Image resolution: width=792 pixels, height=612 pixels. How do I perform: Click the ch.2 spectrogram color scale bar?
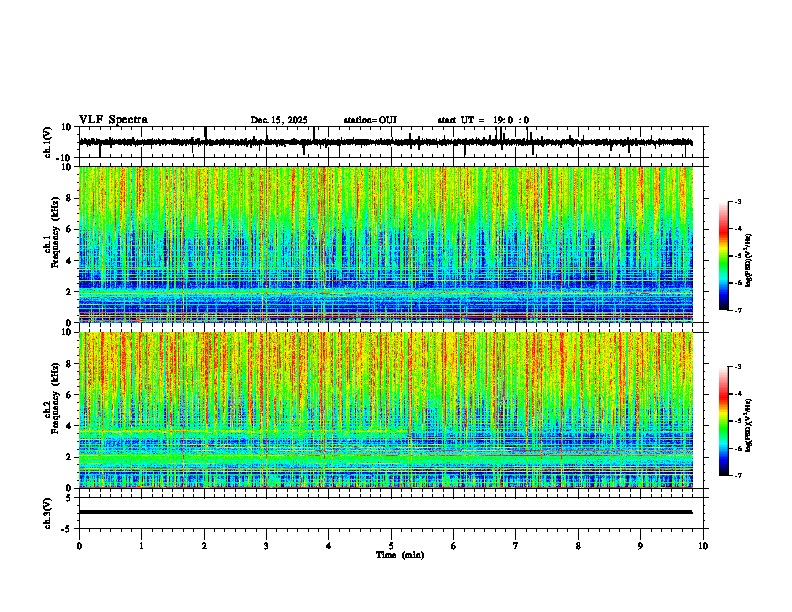[723, 421]
